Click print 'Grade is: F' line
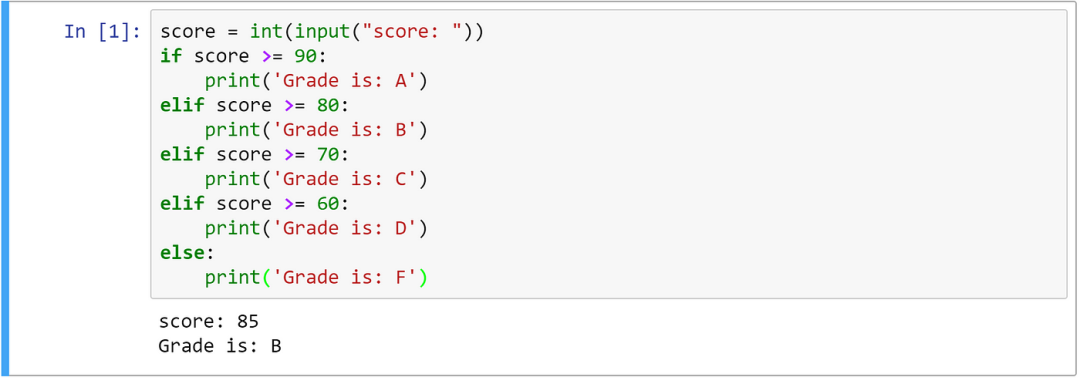This screenshot has width=1080, height=384. coord(316,277)
